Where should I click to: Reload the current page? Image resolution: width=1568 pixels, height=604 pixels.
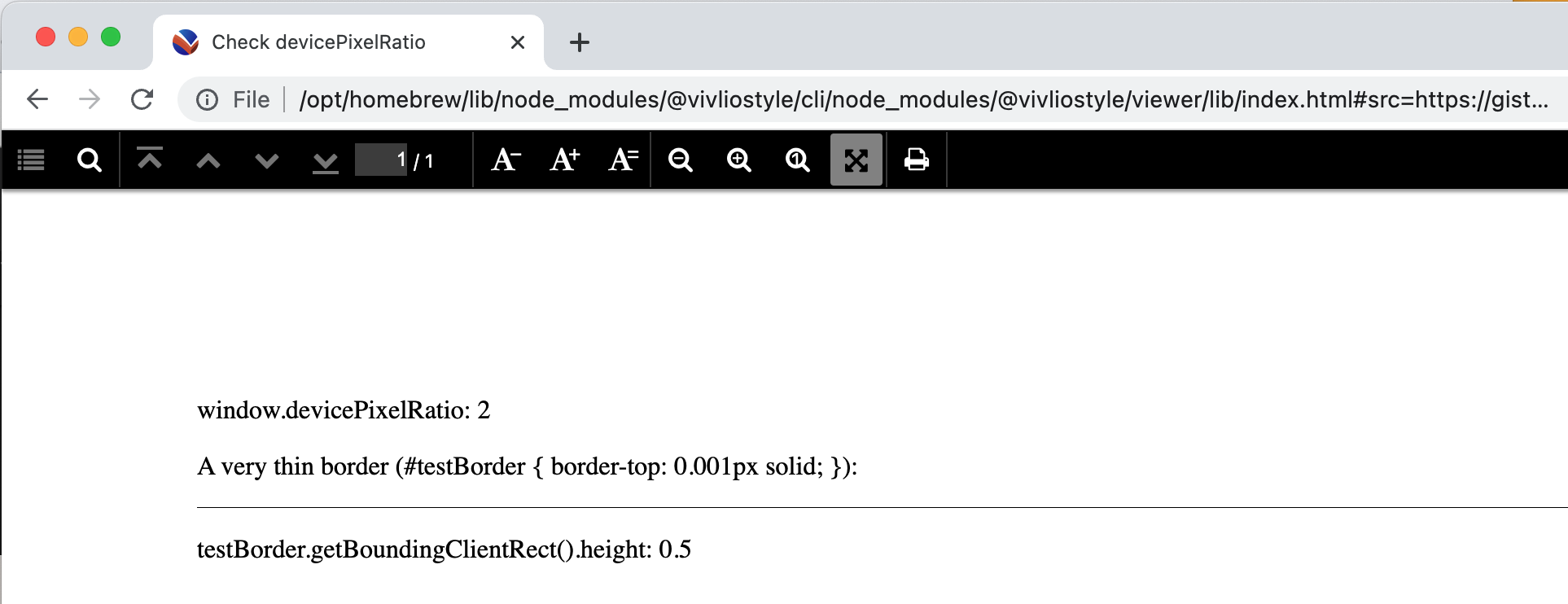click(x=142, y=99)
